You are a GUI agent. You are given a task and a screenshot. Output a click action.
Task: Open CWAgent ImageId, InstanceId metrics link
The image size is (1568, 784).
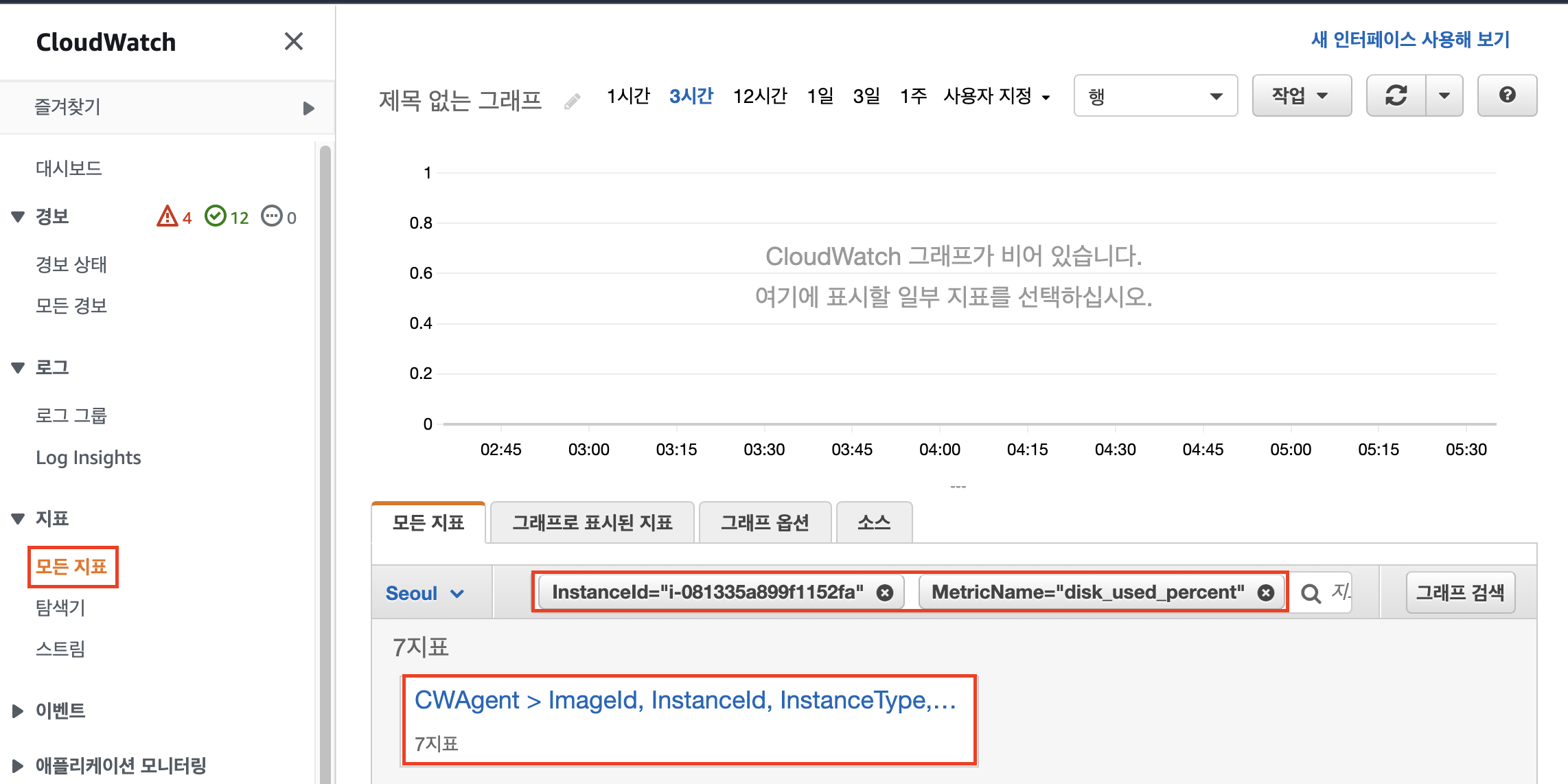point(684,700)
